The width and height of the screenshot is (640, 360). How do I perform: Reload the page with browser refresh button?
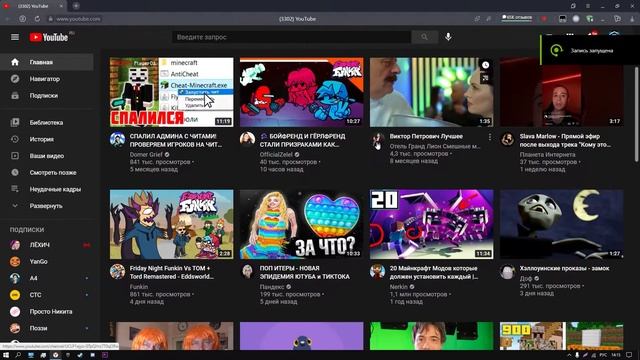37,19
